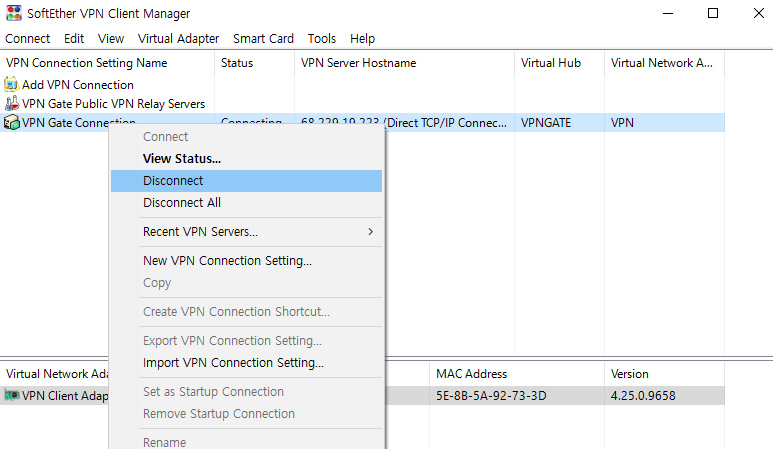Viewport: 773px width, 449px height.
Task: Sort by VPN Server Hostname column
Action: (x=404, y=63)
